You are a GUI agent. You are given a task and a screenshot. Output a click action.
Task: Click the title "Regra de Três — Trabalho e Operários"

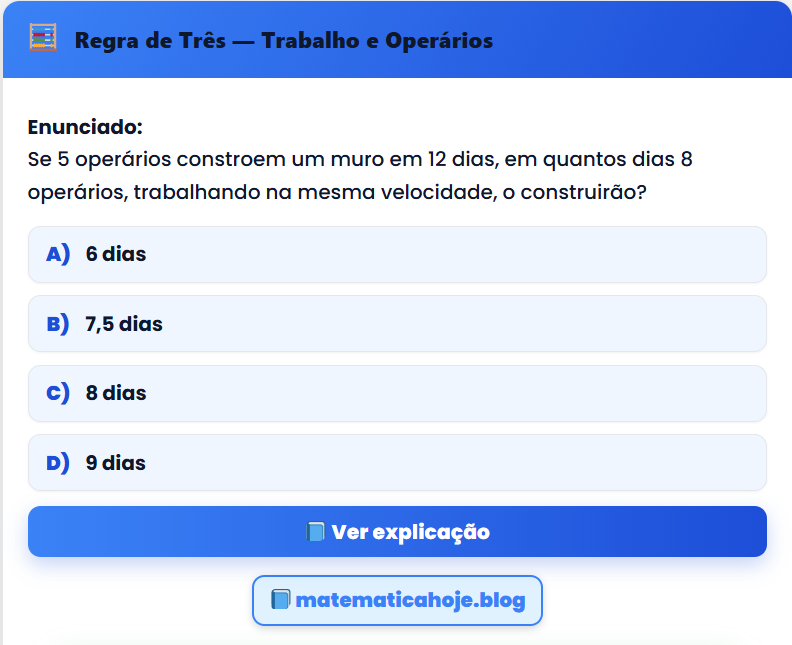283,41
